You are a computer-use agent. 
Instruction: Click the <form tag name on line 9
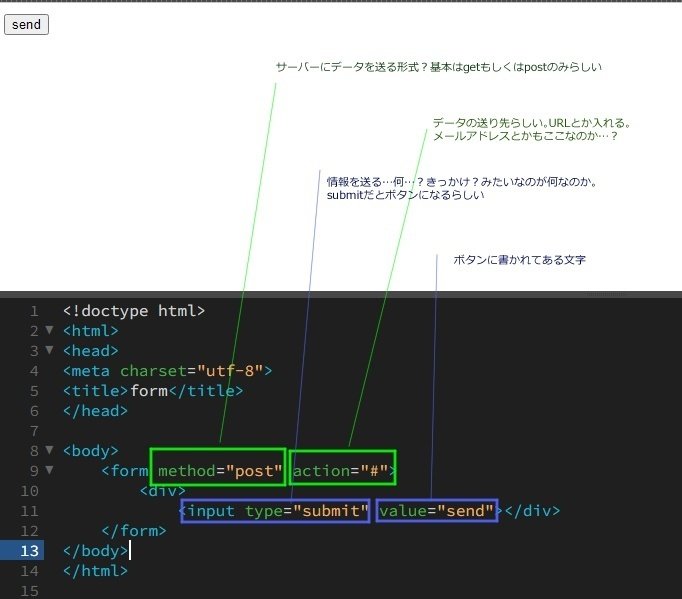point(124,471)
